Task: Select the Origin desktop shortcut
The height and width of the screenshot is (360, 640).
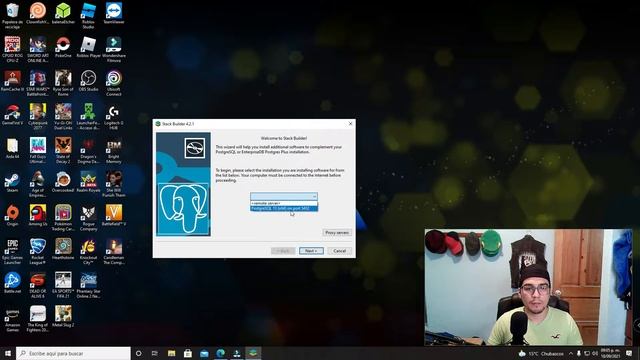Action: 12,216
